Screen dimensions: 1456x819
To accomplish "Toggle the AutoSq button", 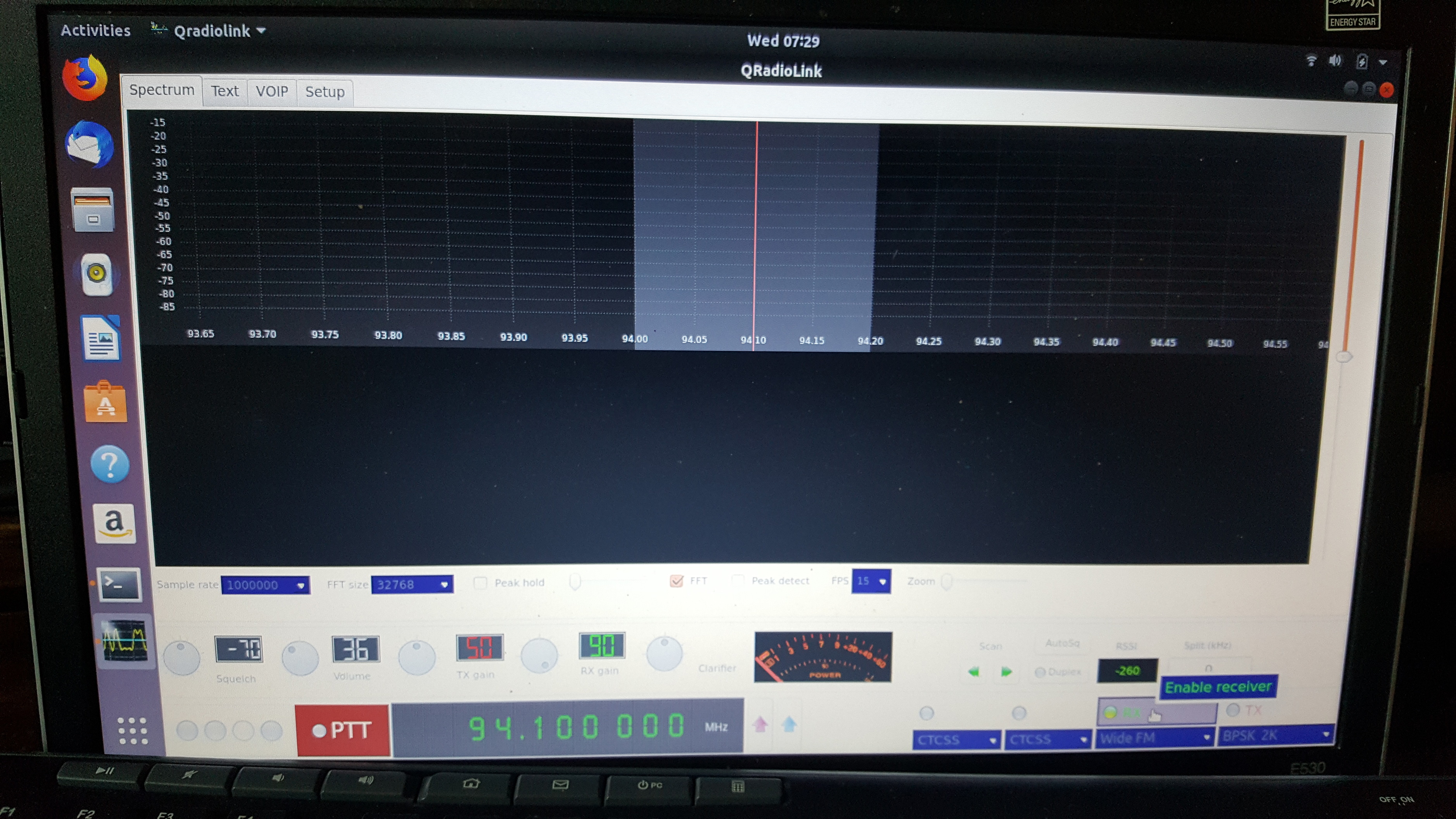I will click(x=1062, y=643).
